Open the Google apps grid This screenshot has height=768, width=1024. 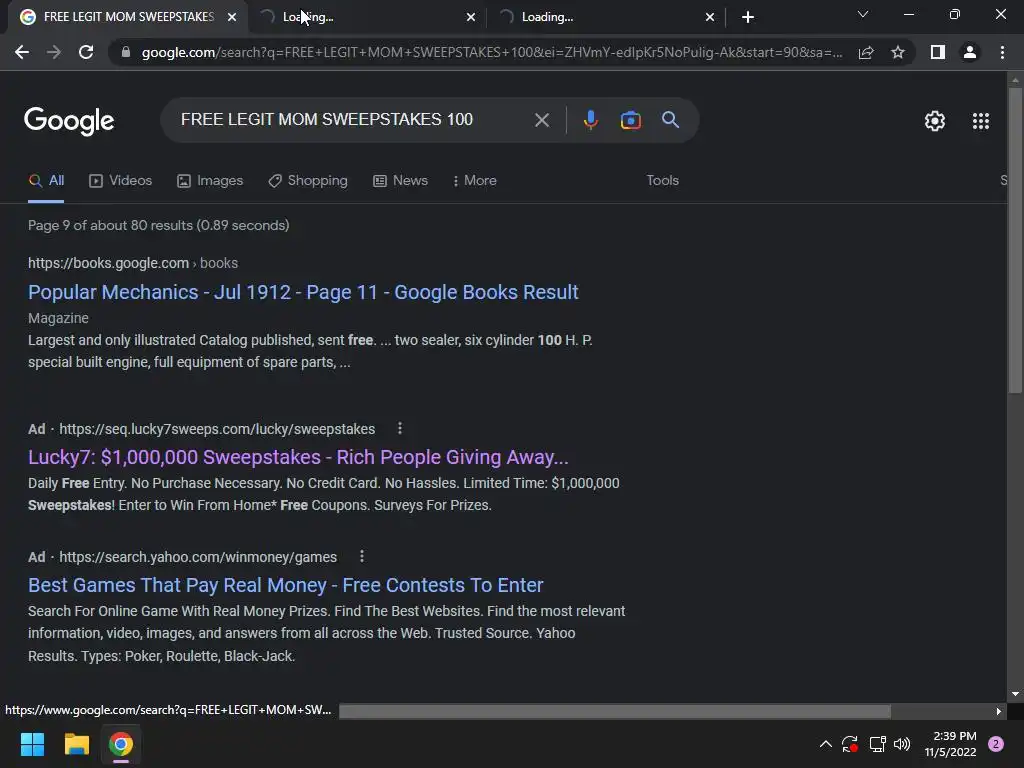point(980,121)
